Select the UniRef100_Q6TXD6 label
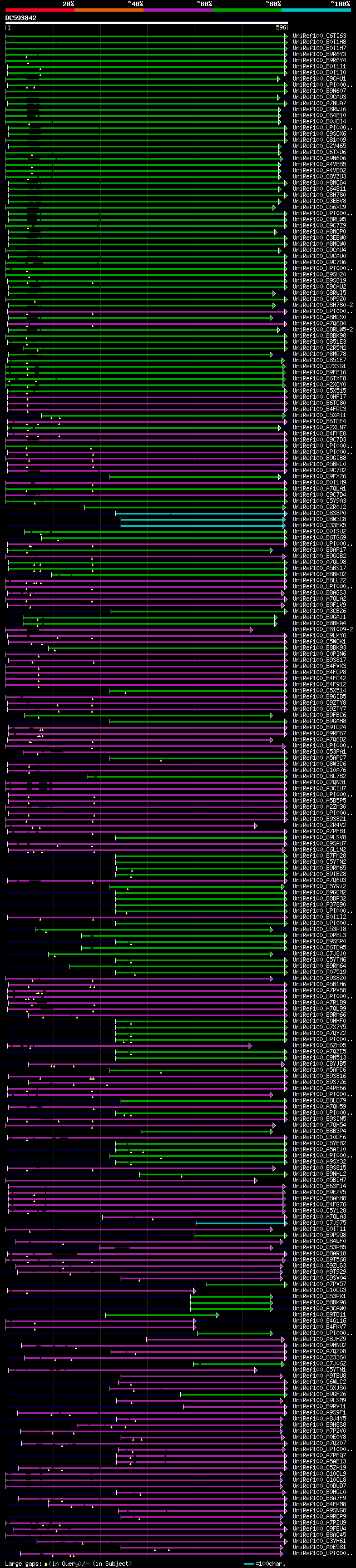The image size is (356, 1568). 319,152
